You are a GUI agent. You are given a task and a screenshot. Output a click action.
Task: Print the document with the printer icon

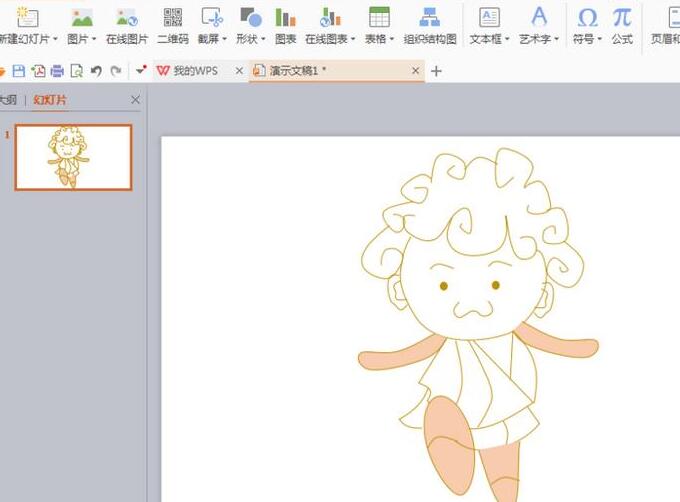[57, 71]
